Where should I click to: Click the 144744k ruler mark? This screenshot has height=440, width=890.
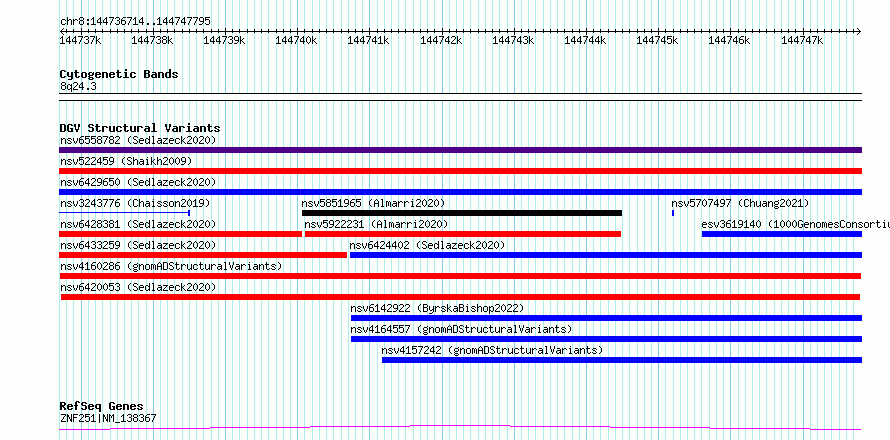[586, 40]
